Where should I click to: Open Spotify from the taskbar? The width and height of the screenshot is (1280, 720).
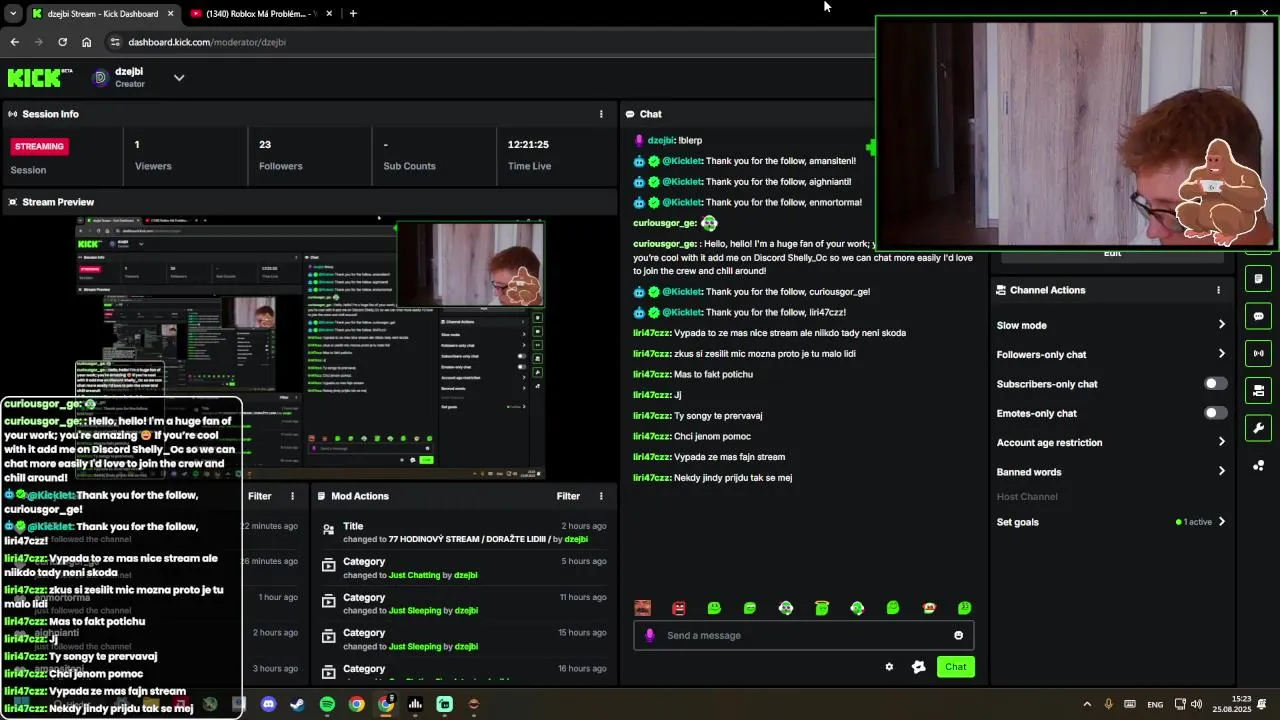pos(327,704)
